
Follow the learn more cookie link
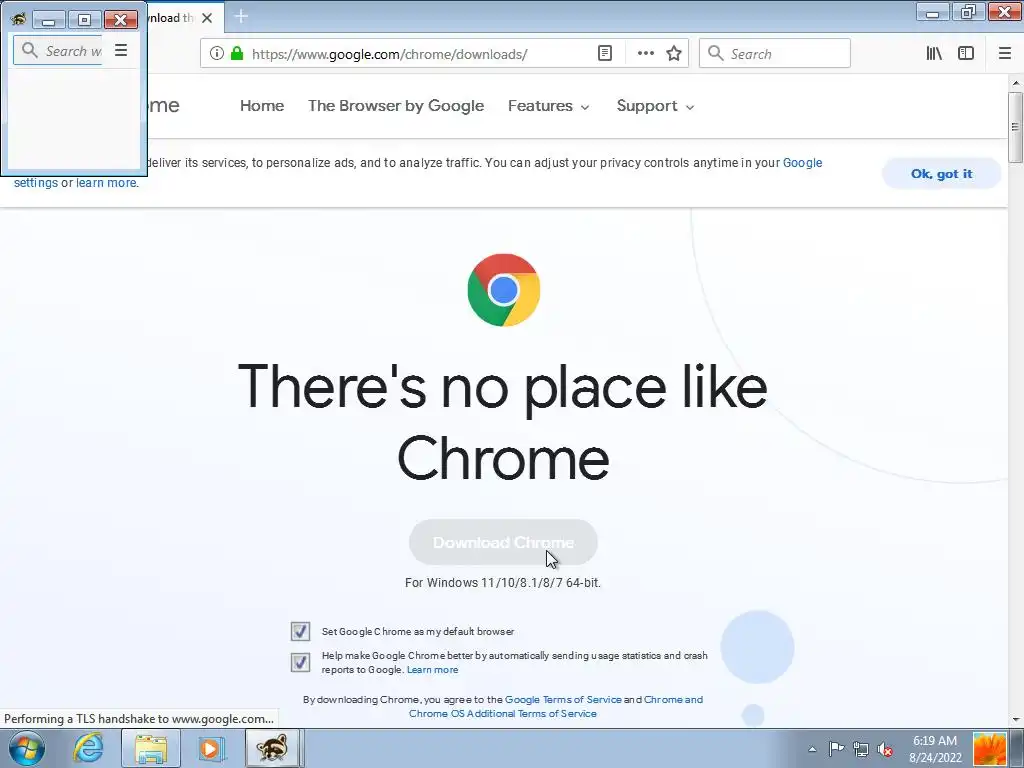point(106,183)
